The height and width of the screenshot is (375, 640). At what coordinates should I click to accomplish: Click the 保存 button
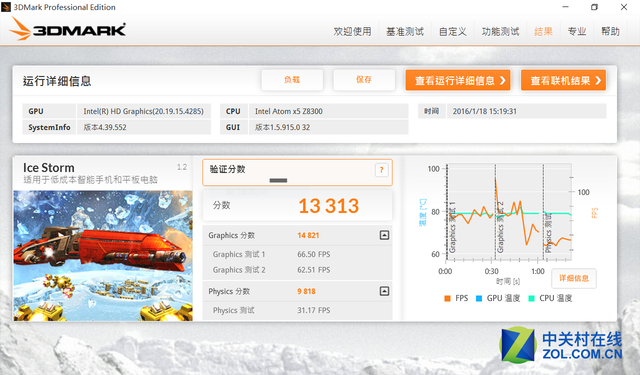(x=364, y=80)
